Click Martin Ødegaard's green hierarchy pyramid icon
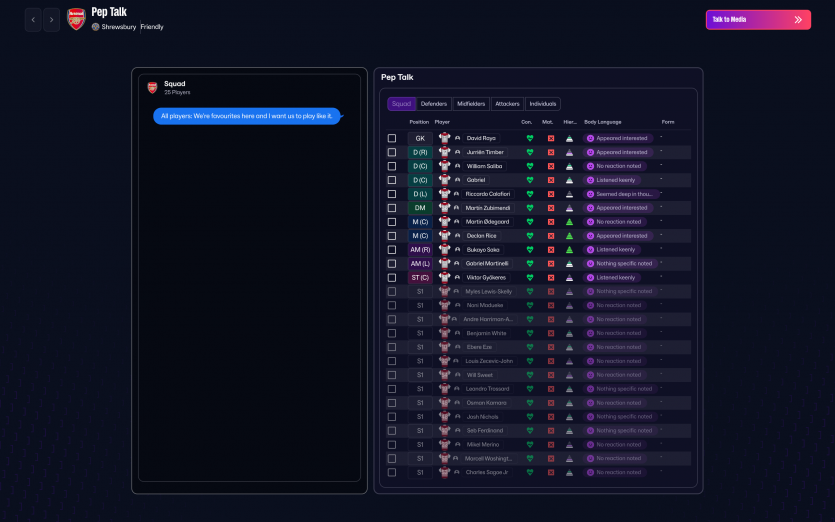 [569, 222]
